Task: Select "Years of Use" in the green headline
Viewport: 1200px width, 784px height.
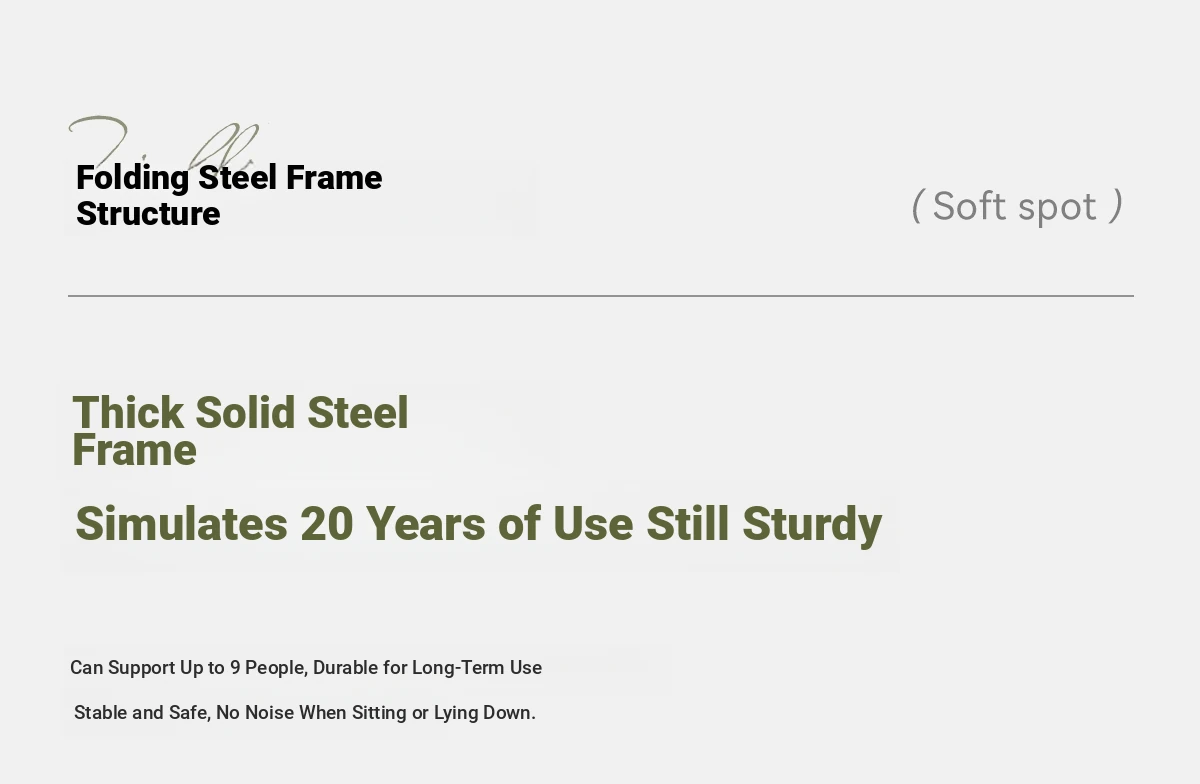Action: pyautogui.click(x=499, y=524)
